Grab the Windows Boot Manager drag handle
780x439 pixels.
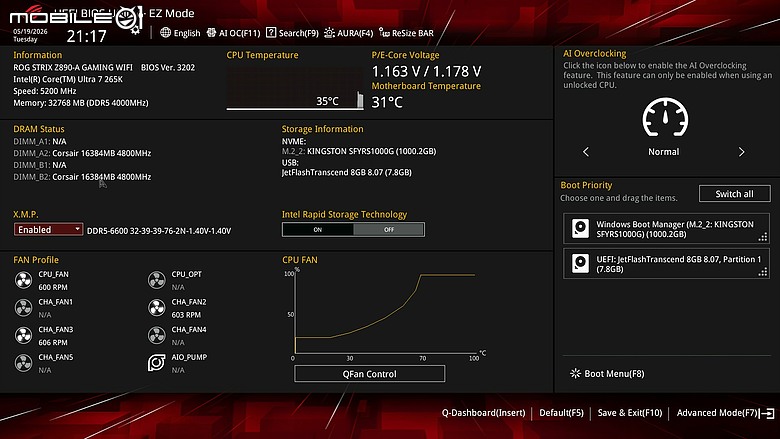(763, 237)
